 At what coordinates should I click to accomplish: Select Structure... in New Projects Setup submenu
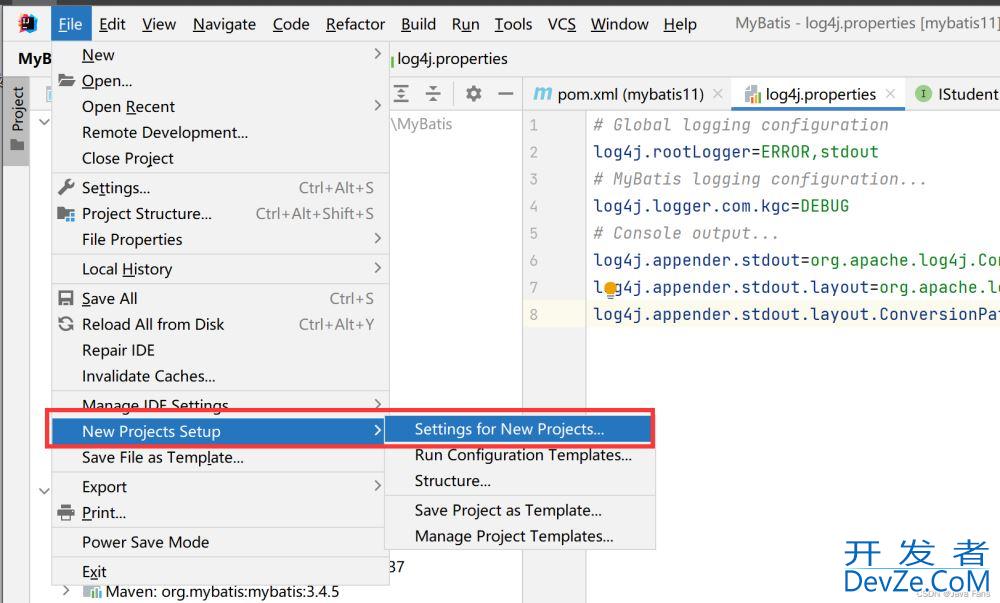click(x=520, y=481)
